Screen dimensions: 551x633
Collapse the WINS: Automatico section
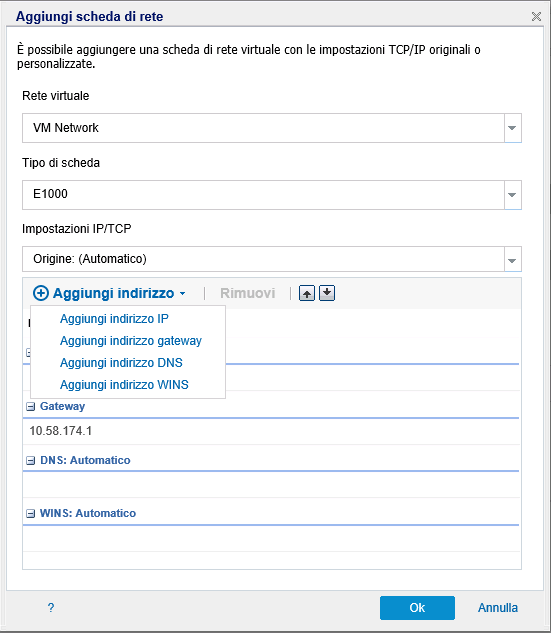click(31, 514)
